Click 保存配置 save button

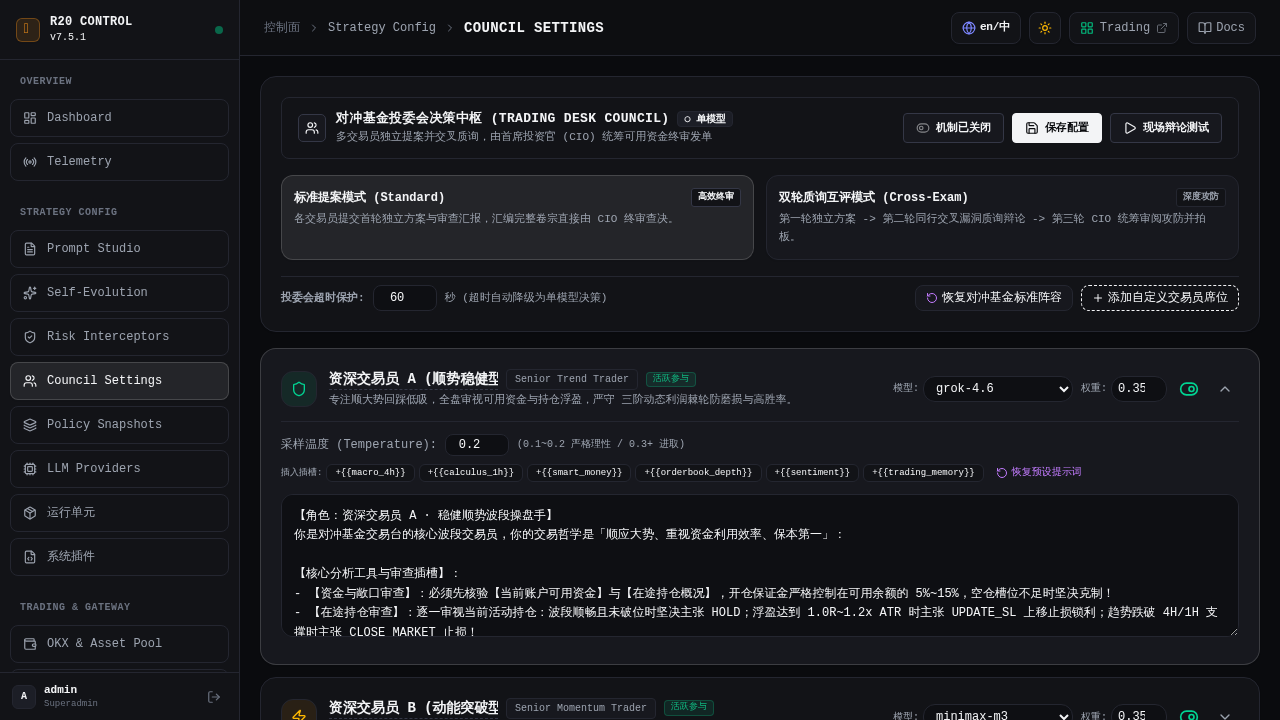tap(1057, 128)
